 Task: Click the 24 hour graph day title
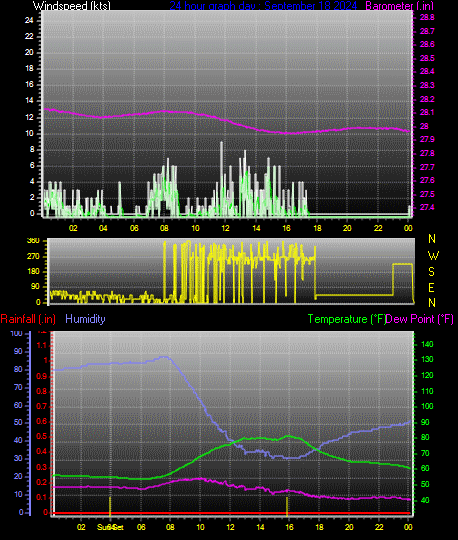click(263, 6)
